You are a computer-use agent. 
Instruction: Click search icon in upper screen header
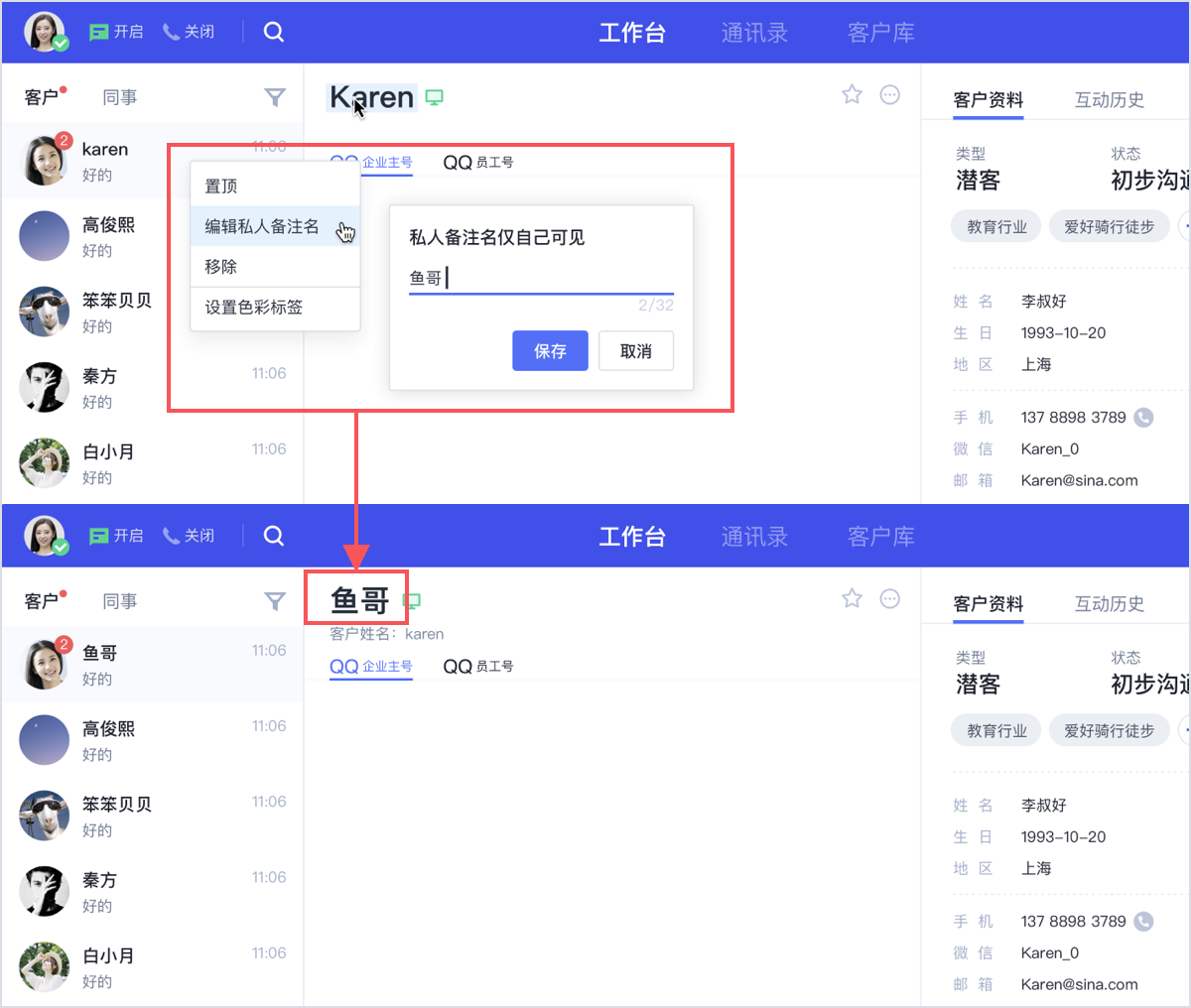pyautogui.click(x=274, y=32)
